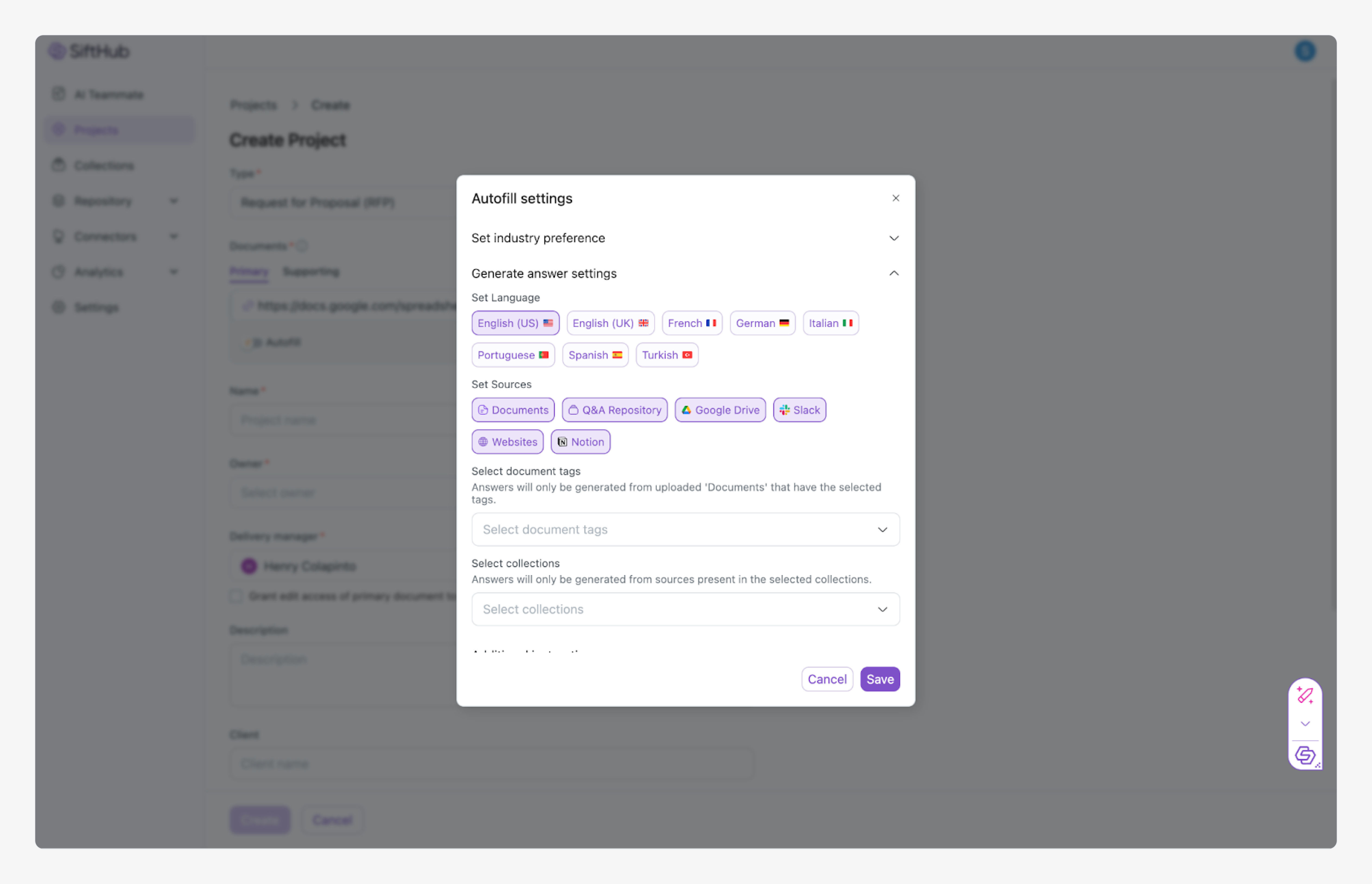The image size is (1372, 884).
Task: Choose French as answer language
Action: 691,323
